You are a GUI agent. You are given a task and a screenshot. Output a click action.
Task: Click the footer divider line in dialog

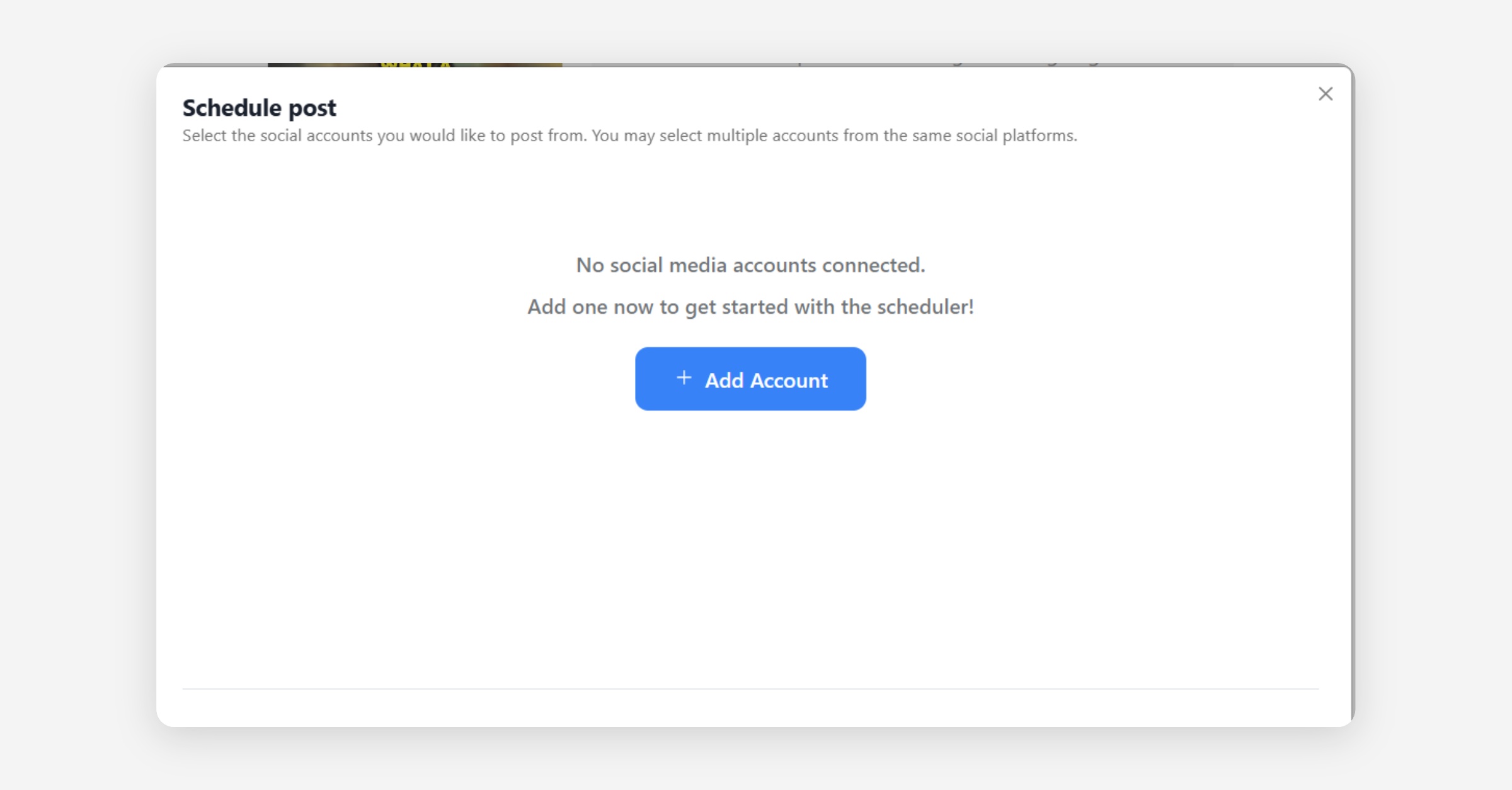click(x=750, y=689)
